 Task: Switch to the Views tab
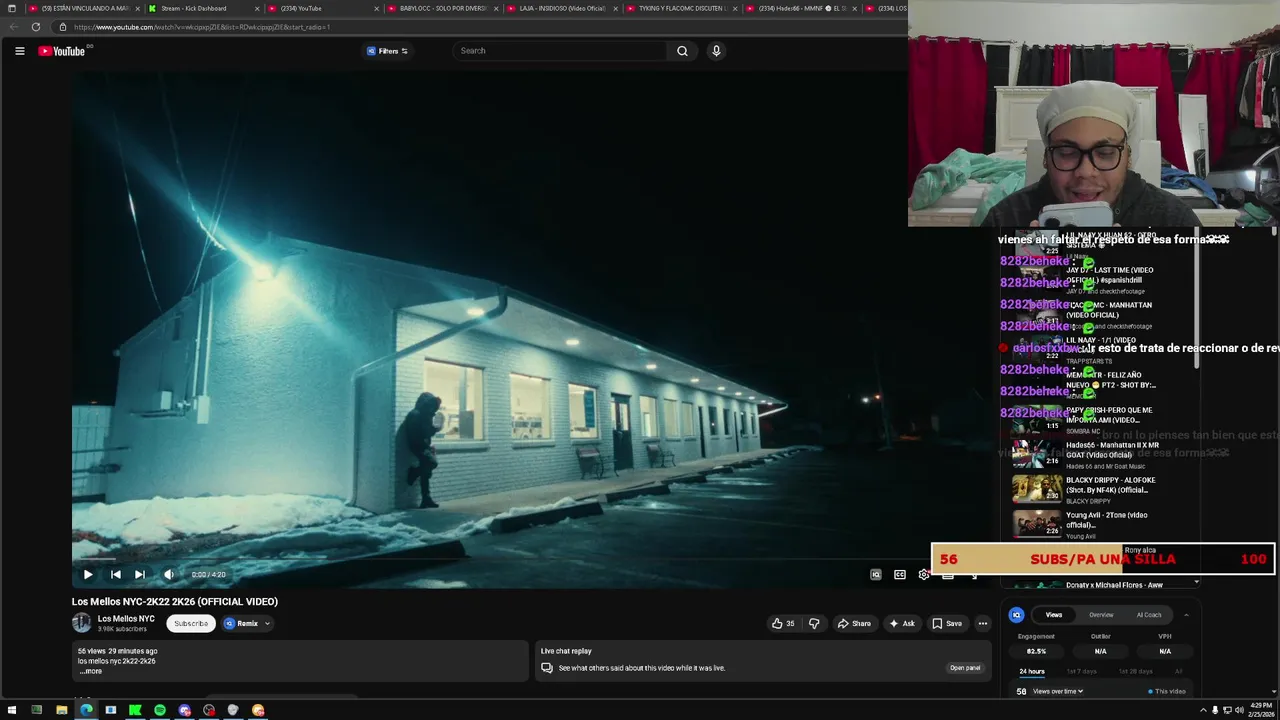1054,615
